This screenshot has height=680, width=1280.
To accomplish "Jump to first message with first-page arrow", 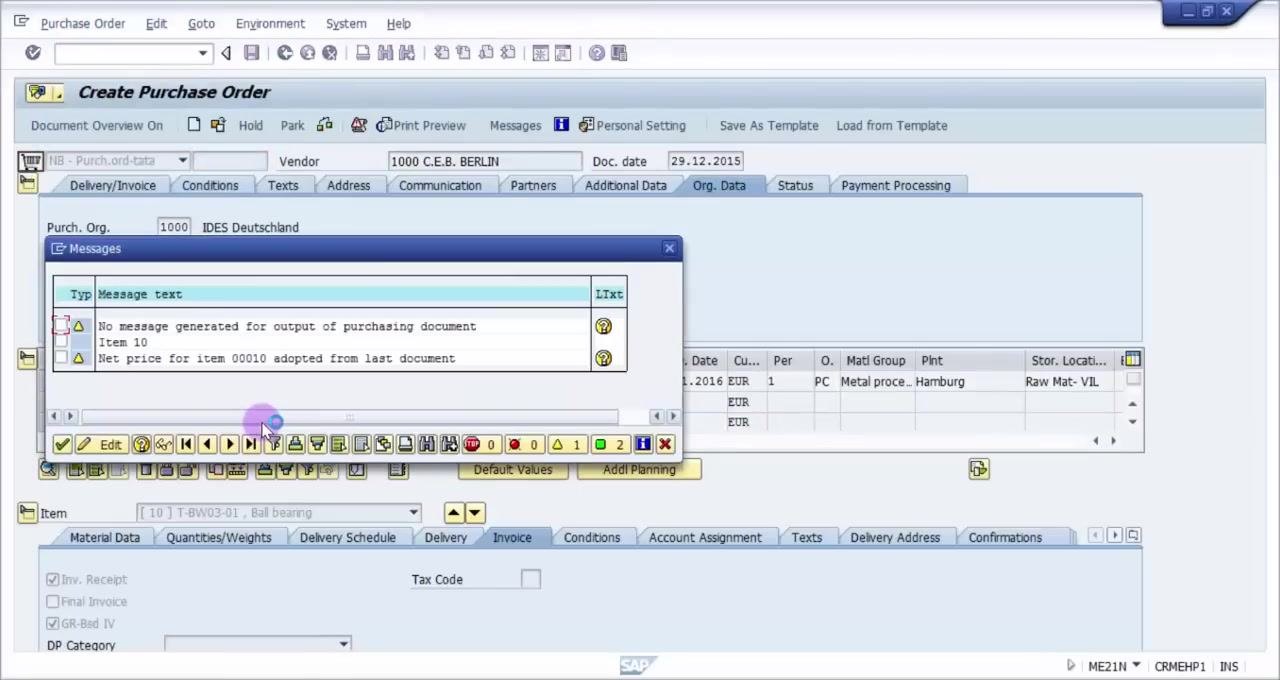I will (185, 445).
